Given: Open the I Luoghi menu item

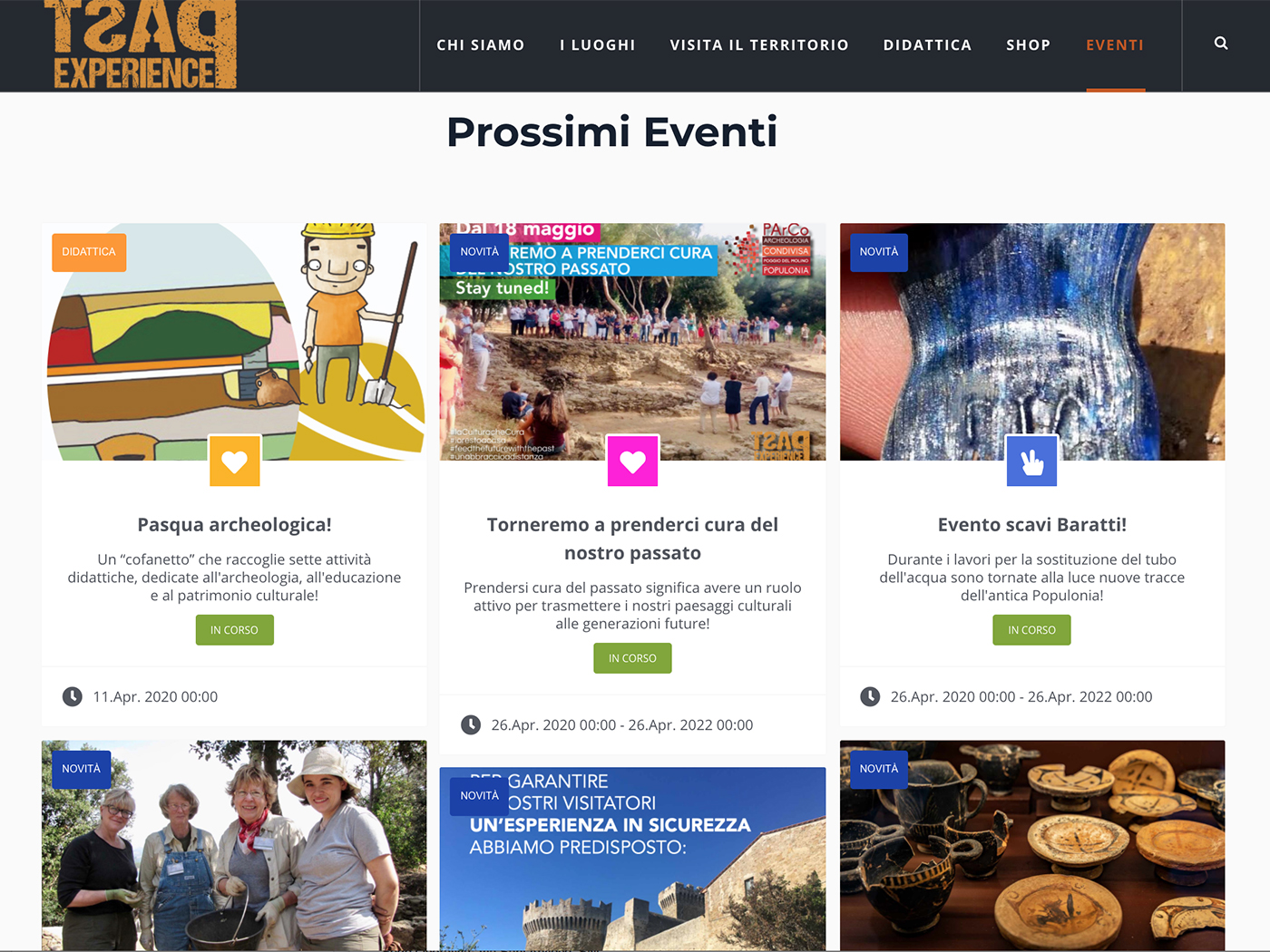Looking at the screenshot, I should 598,45.
